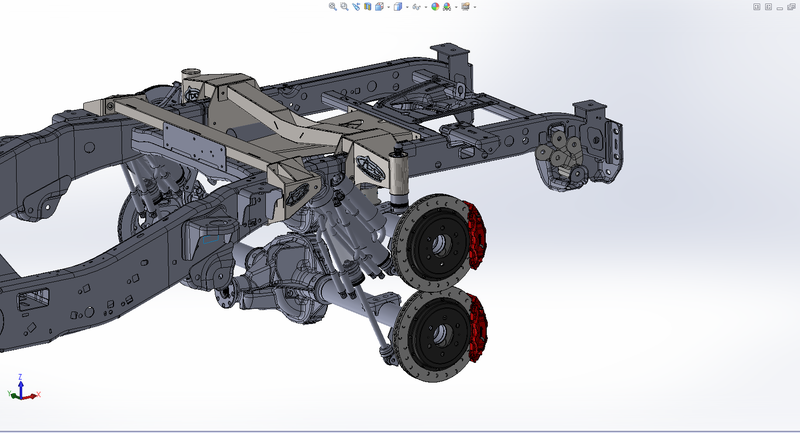
Task: Expand the View Settings dropdown arrow
Action: [x=475, y=7]
